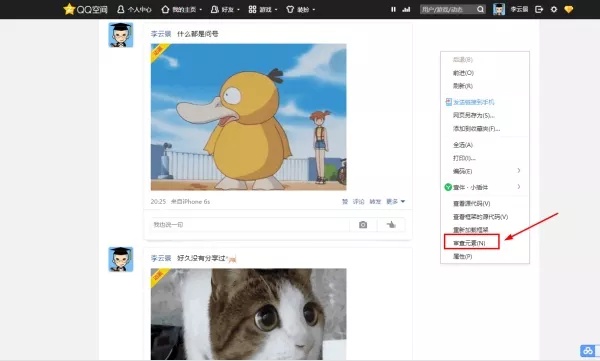Click the logout arrow icon in the top bar
Image resolution: width=600 pixels, height=361 pixels.
(539, 9)
